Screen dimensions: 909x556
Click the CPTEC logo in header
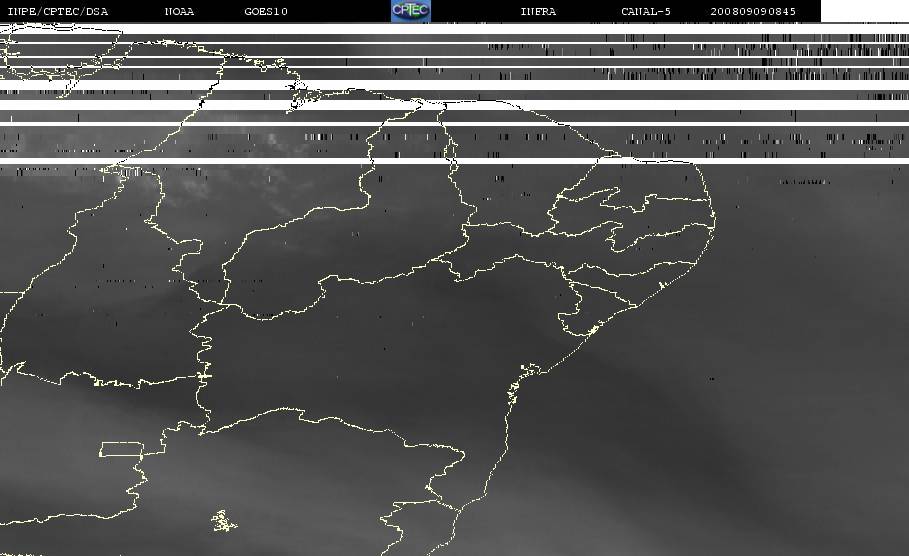(x=410, y=11)
